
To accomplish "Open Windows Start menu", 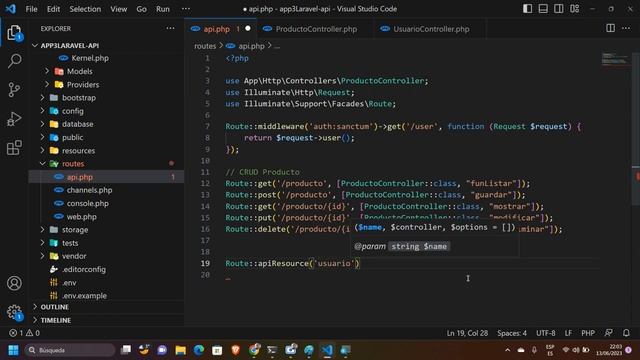I will coord(13,350).
